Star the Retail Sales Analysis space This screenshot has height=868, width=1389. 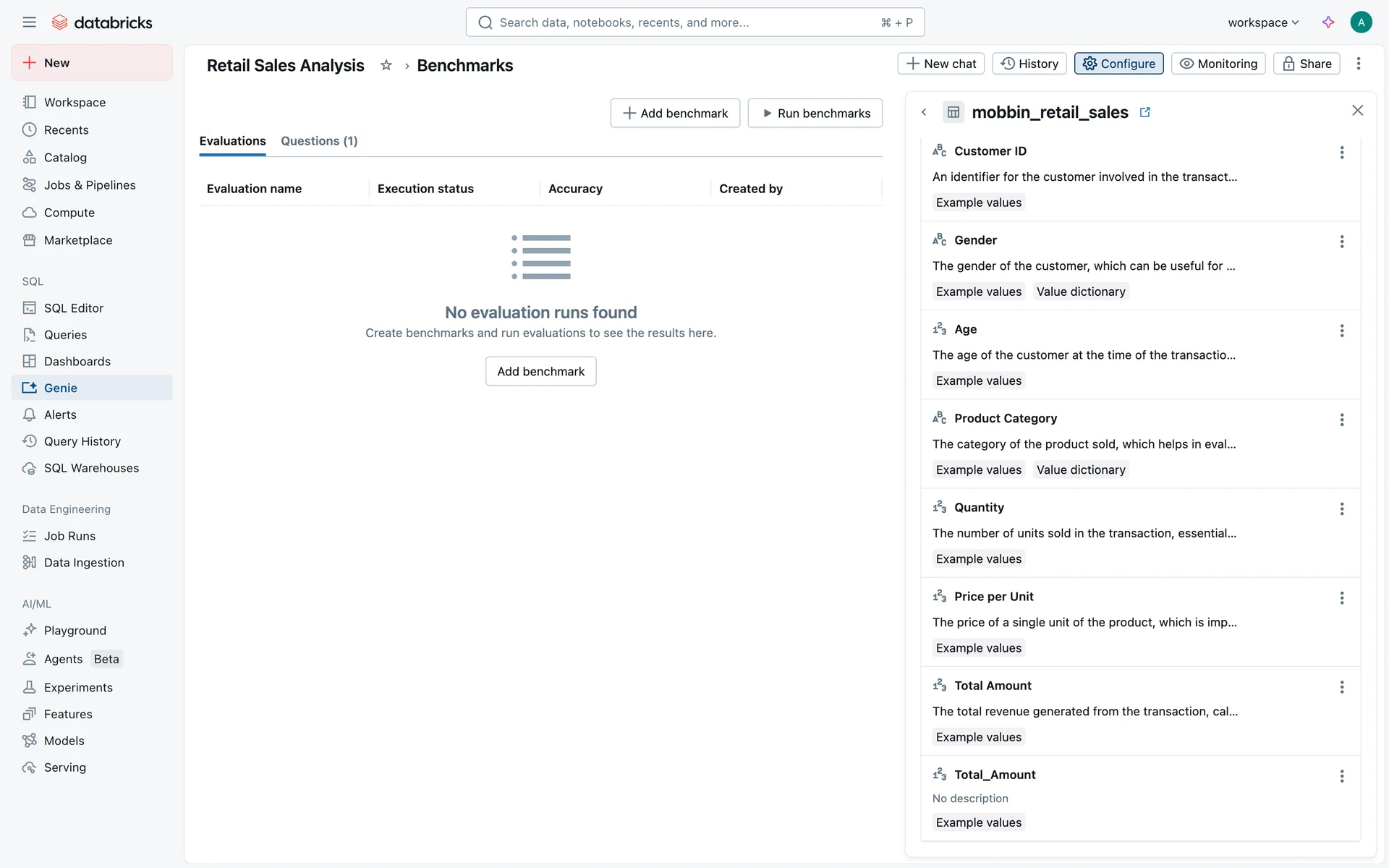tap(386, 65)
